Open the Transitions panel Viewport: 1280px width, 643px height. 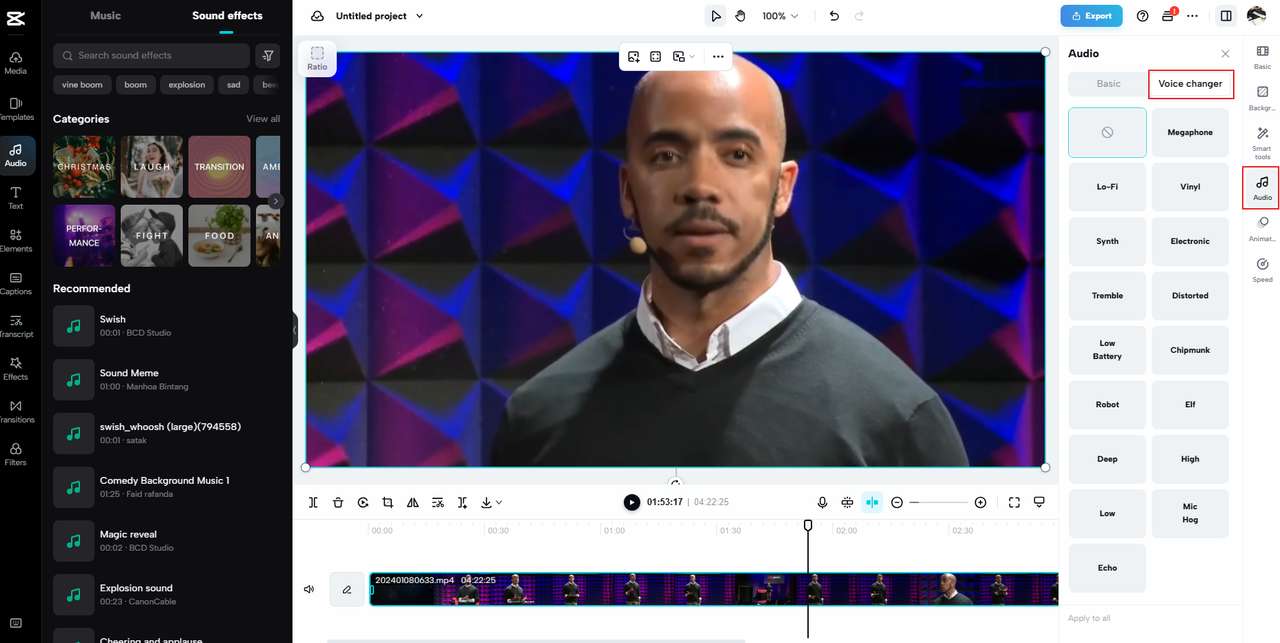pos(16,412)
